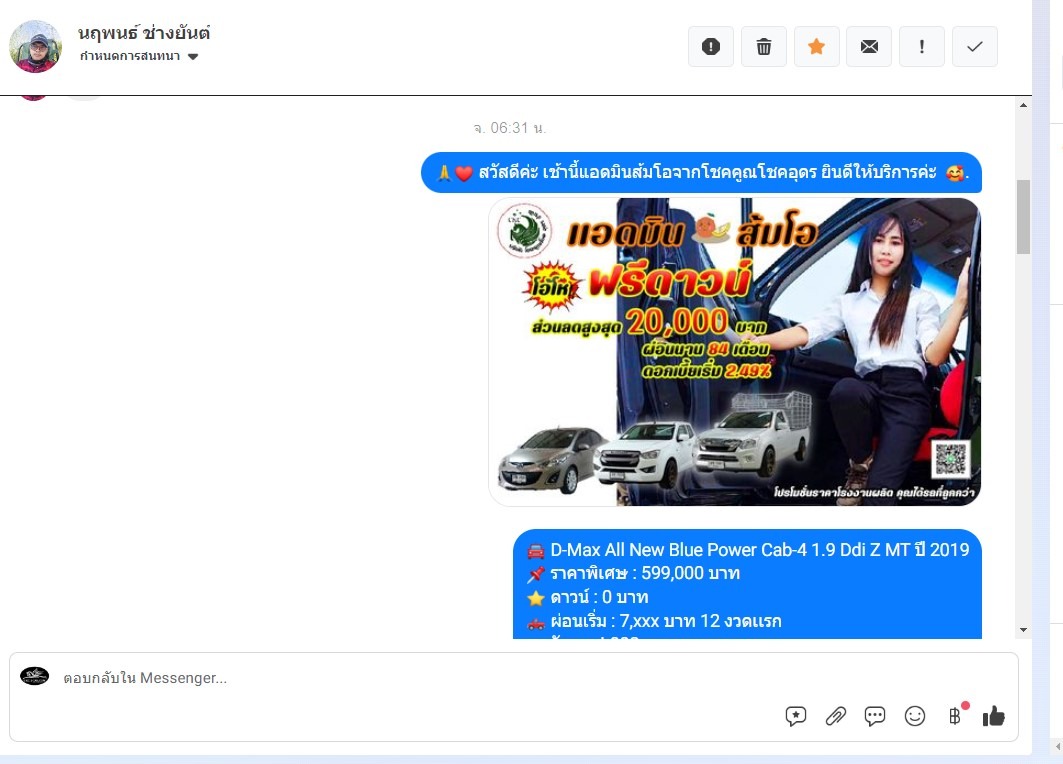Click the ราคาพิเศษ : 599,000 บาท line
Screen dimensions: 1063x764
tap(645, 574)
